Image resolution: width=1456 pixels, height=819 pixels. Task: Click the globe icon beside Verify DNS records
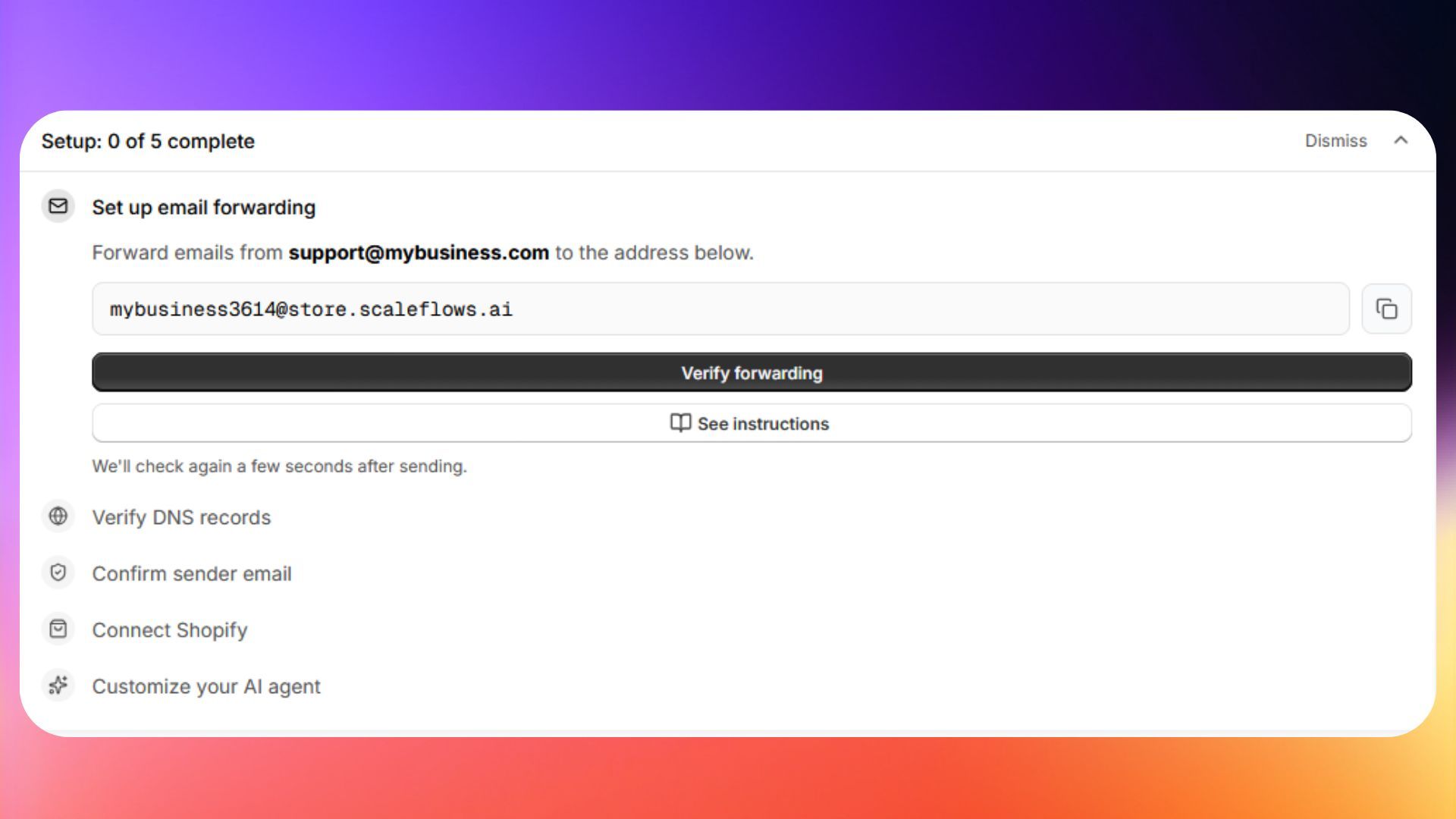click(x=58, y=516)
